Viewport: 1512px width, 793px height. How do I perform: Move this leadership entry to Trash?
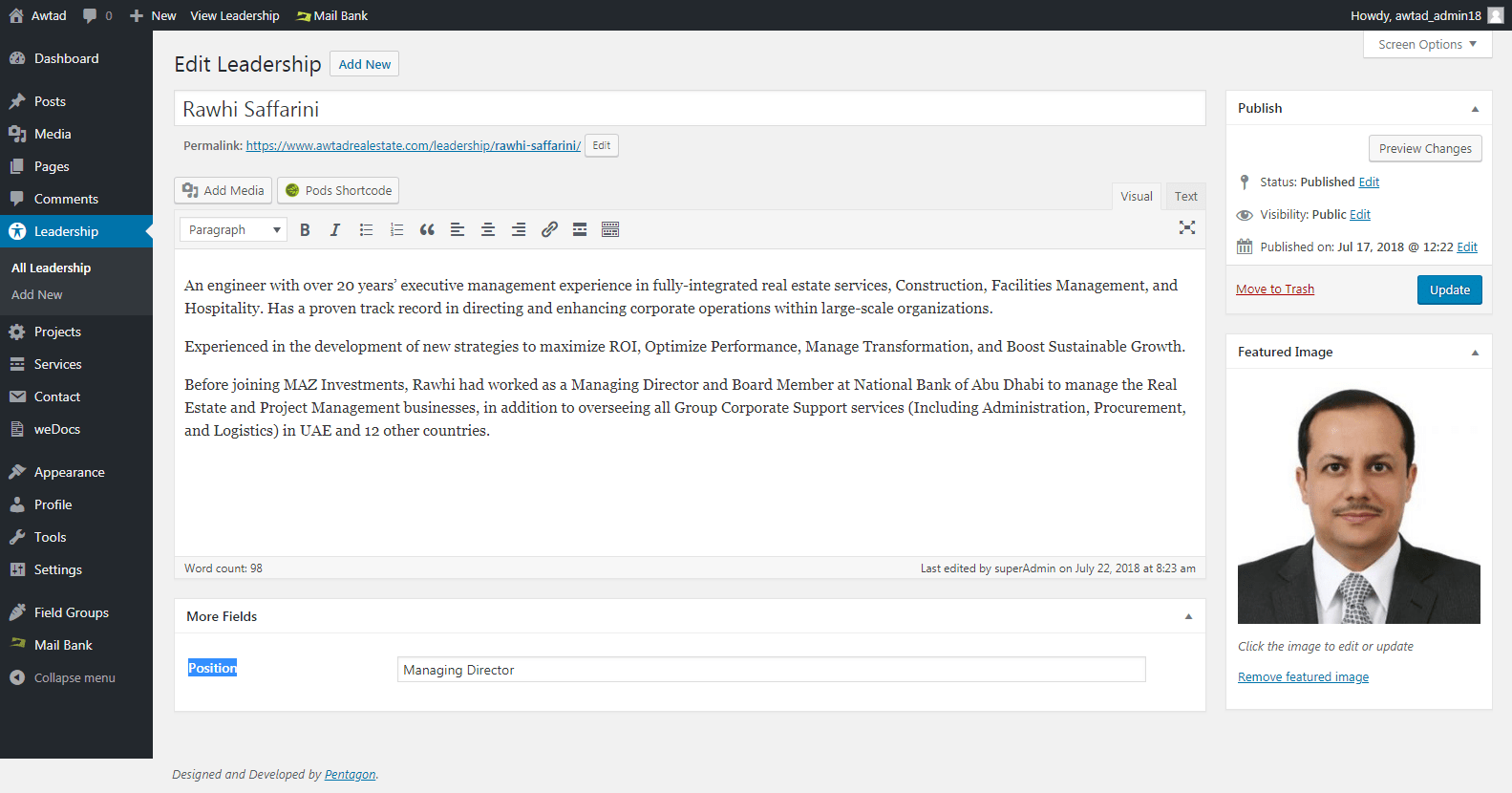1275,289
